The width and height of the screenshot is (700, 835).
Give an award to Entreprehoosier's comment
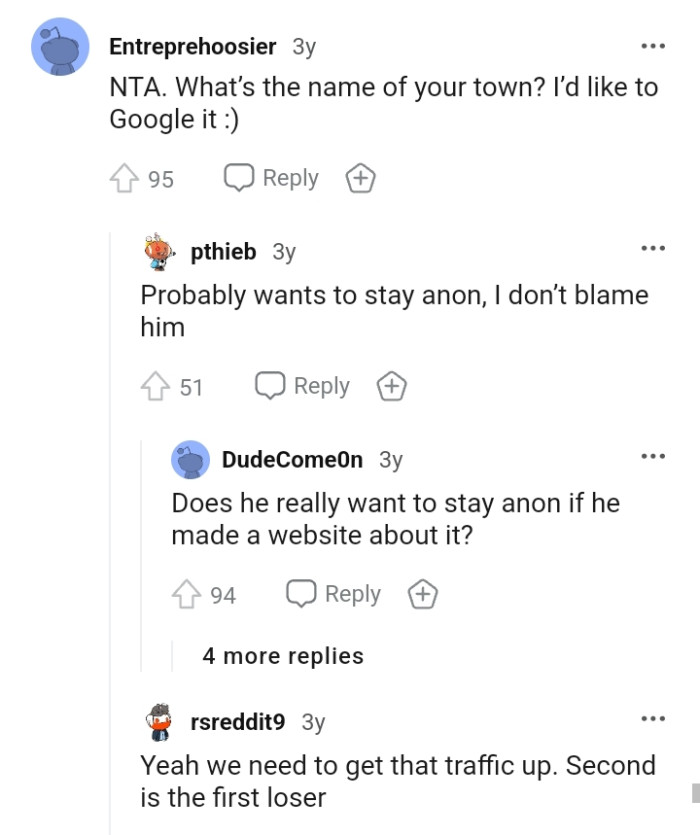tap(359, 178)
